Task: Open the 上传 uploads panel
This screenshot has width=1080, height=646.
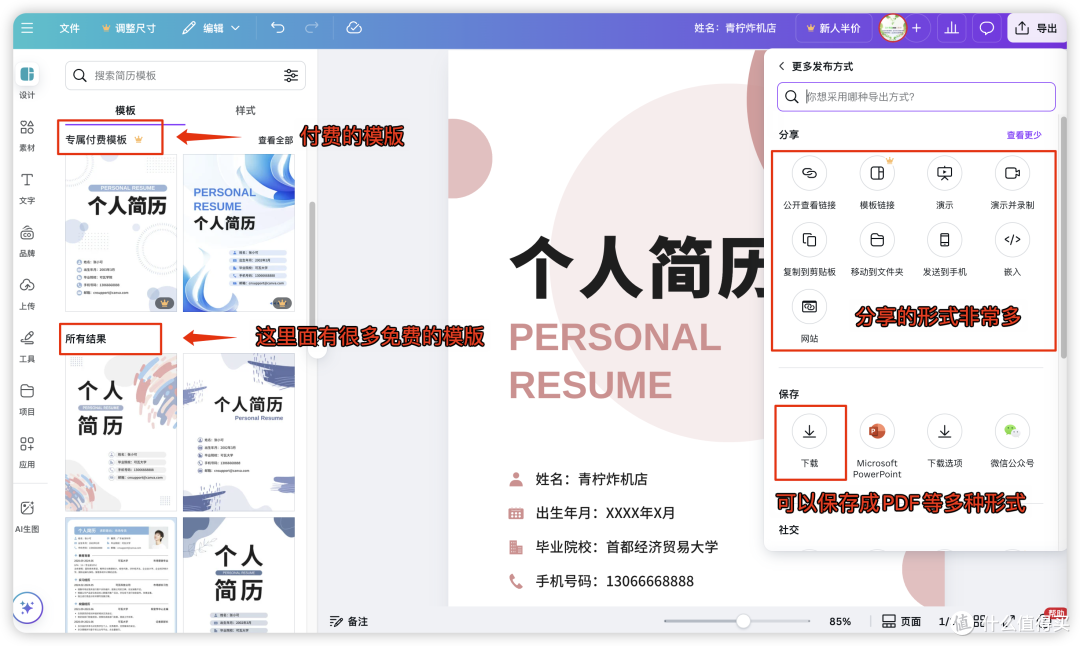Action: tap(28, 293)
